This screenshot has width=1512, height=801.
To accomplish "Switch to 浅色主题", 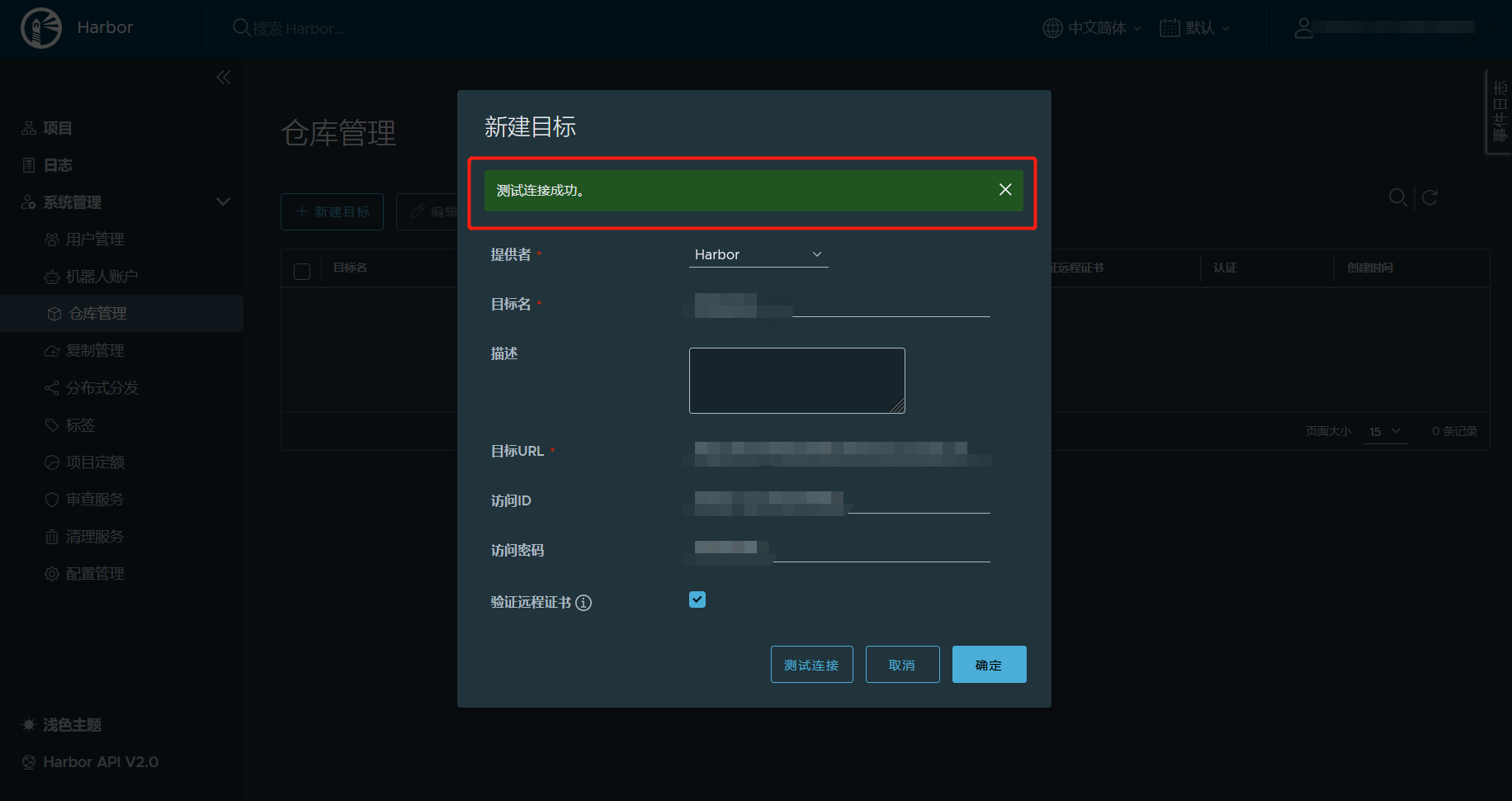I will tap(61, 724).
